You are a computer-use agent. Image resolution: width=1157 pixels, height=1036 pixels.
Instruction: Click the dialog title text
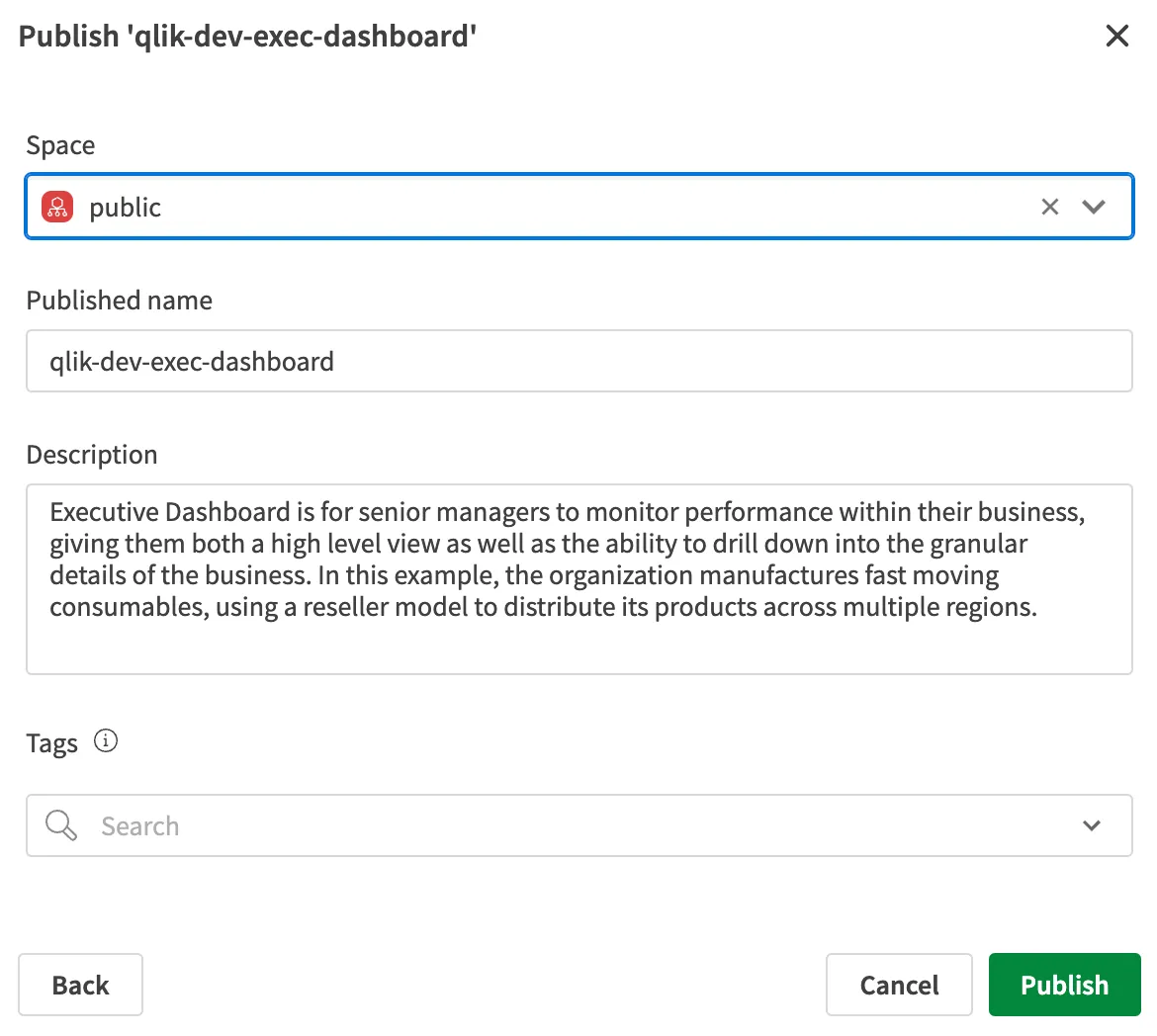(246, 36)
